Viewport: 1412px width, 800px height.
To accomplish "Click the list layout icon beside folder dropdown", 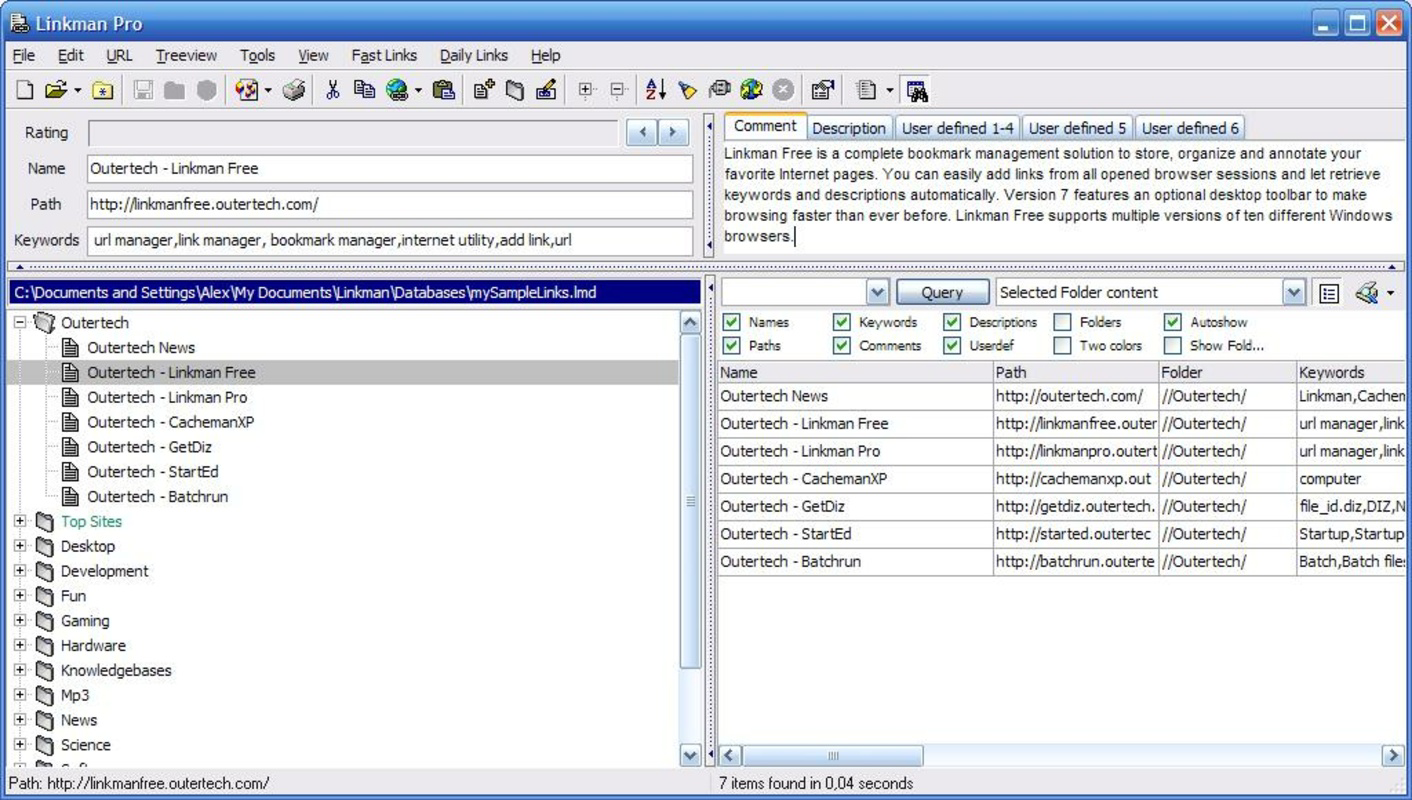I will (x=1329, y=293).
